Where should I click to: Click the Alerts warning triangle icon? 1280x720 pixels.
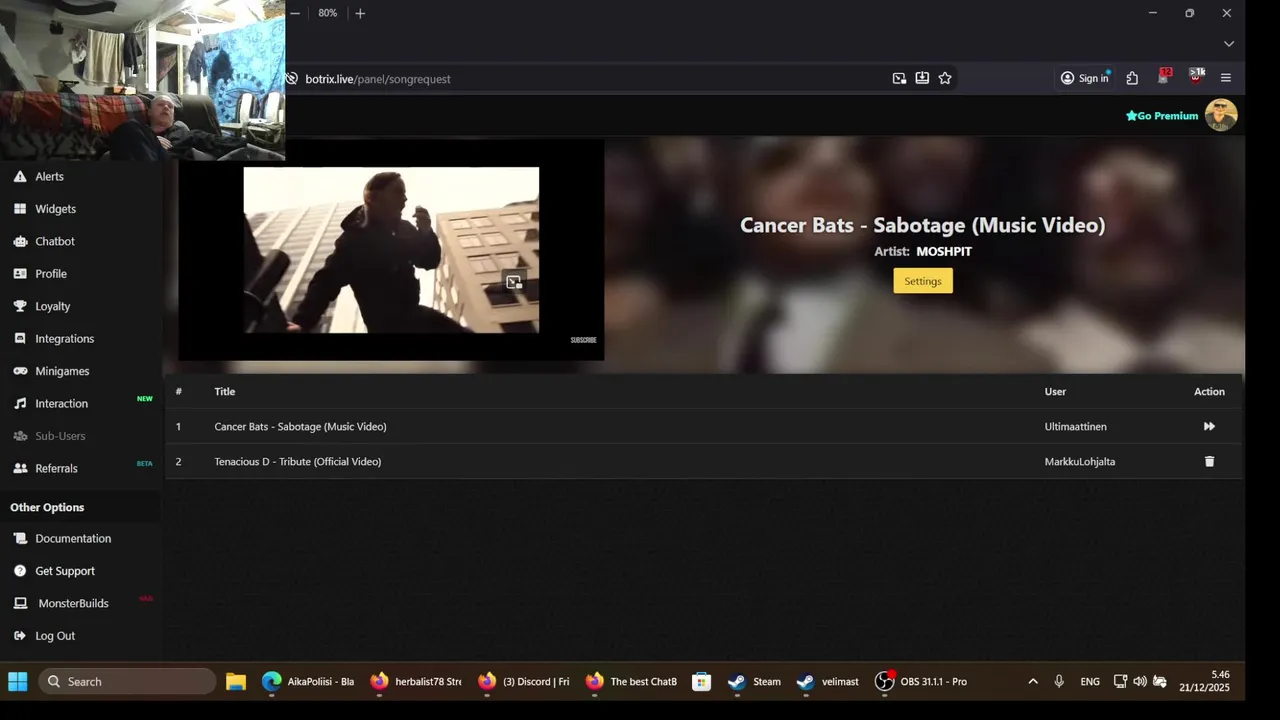tap(20, 176)
